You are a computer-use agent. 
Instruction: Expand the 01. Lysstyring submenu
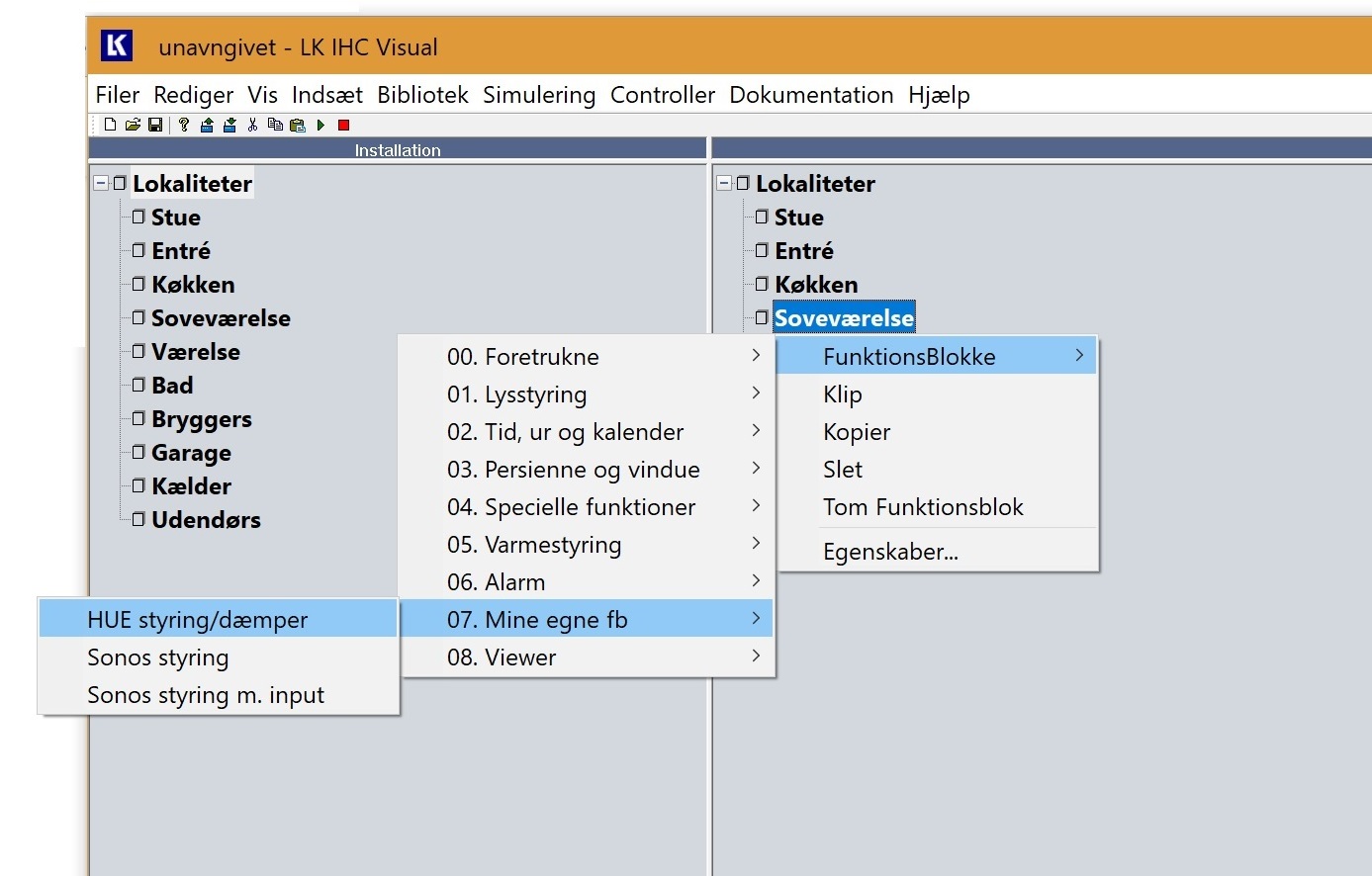tap(587, 394)
